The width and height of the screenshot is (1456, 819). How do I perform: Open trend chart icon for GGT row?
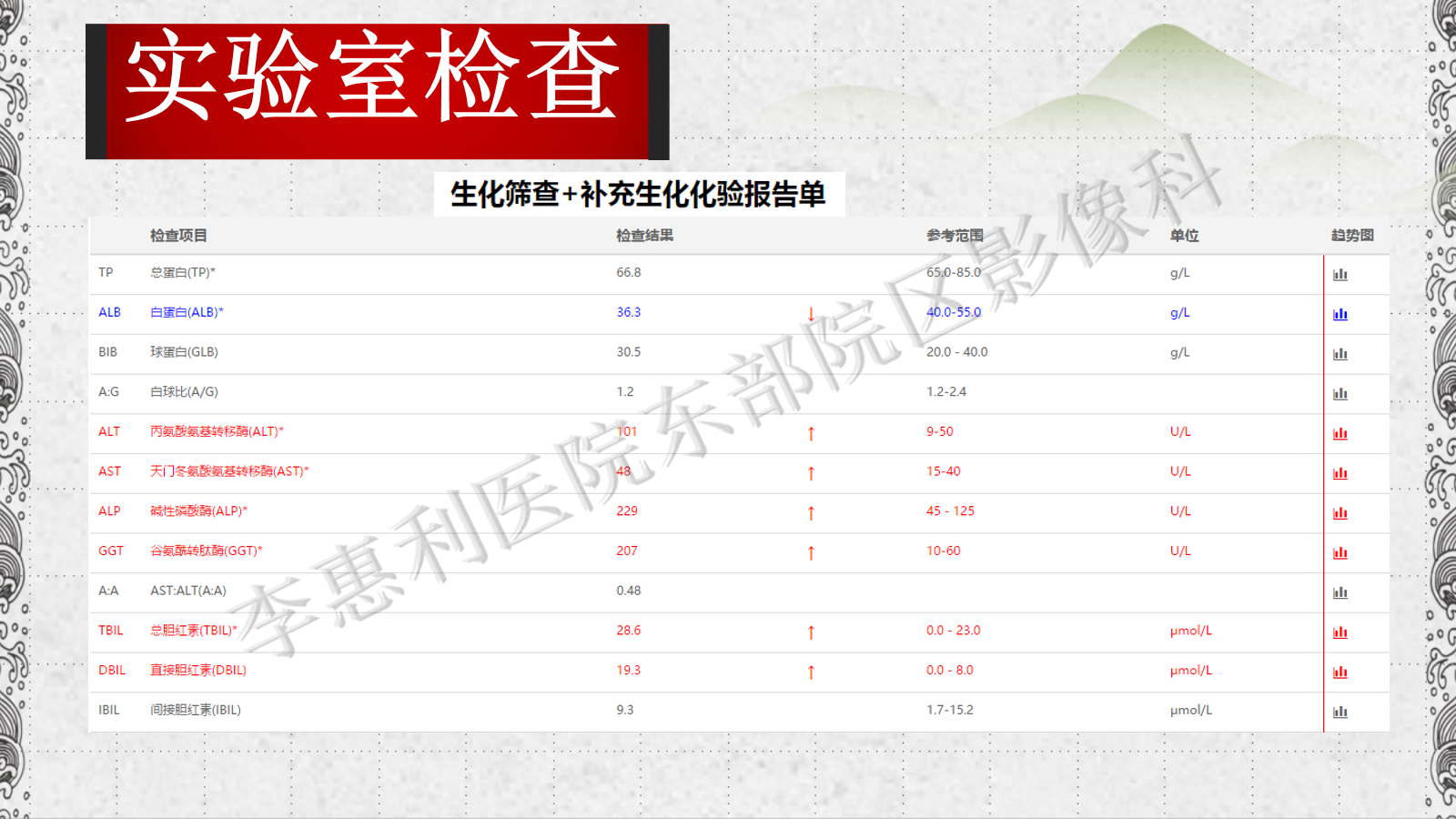[1340, 552]
